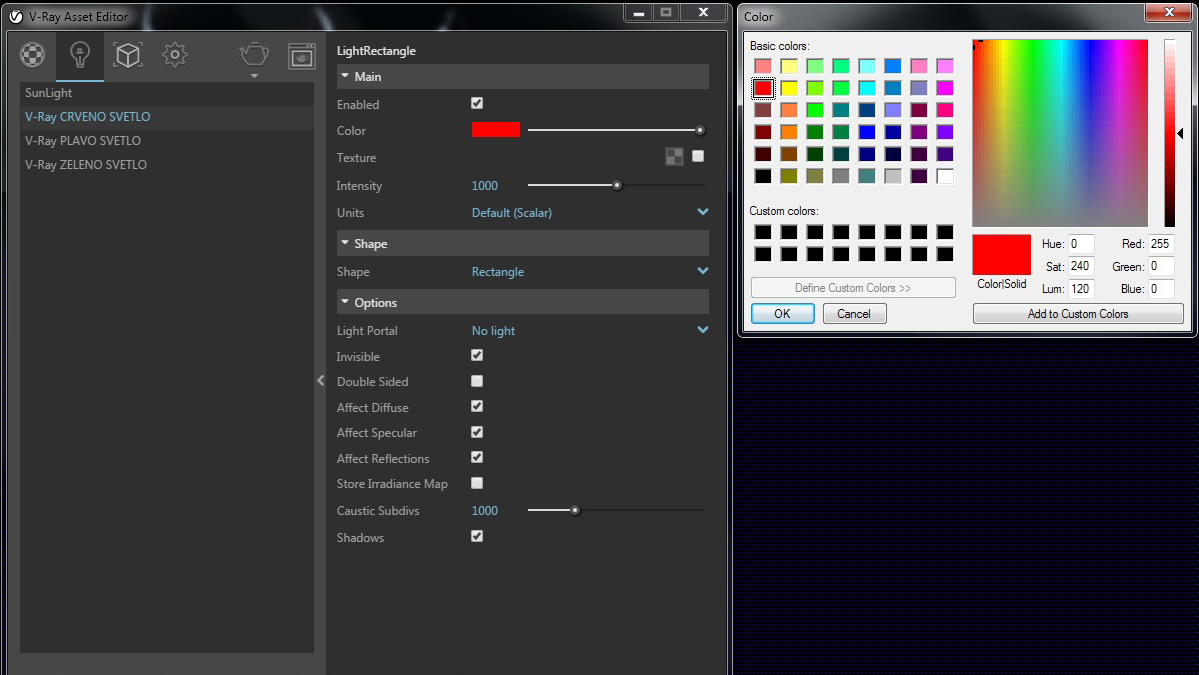Start render with the teapot icon
The height and width of the screenshot is (675, 1199).
tap(254, 54)
